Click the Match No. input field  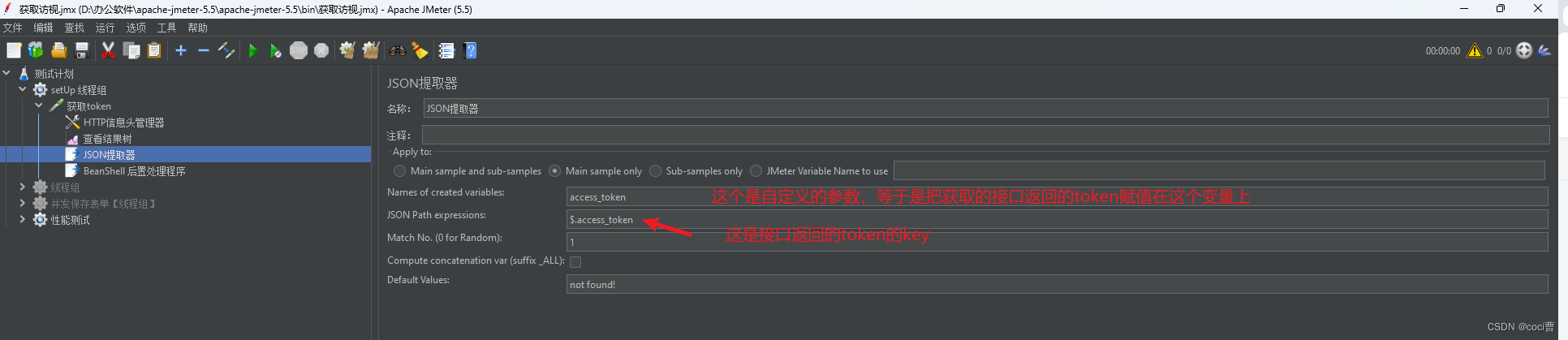point(1057,242)
